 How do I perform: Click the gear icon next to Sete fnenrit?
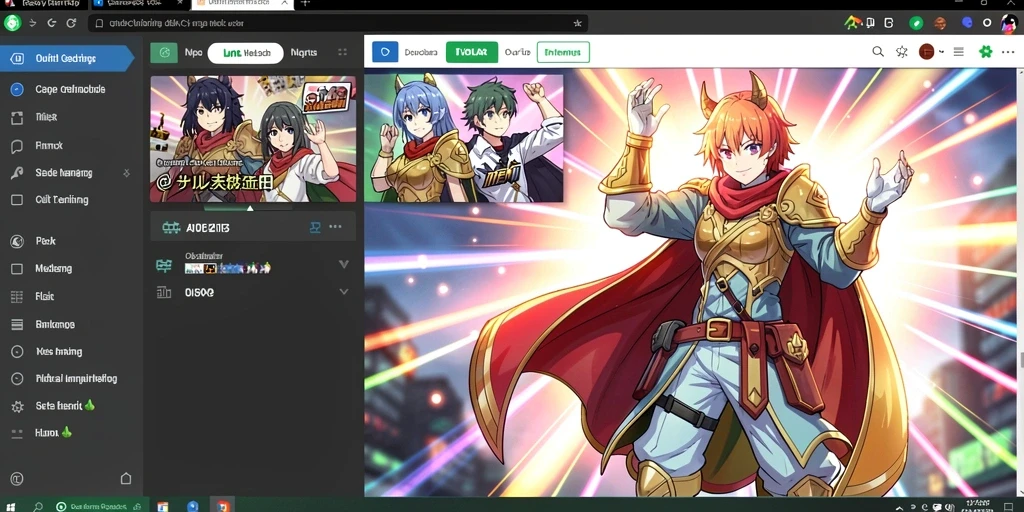point(17,406)
